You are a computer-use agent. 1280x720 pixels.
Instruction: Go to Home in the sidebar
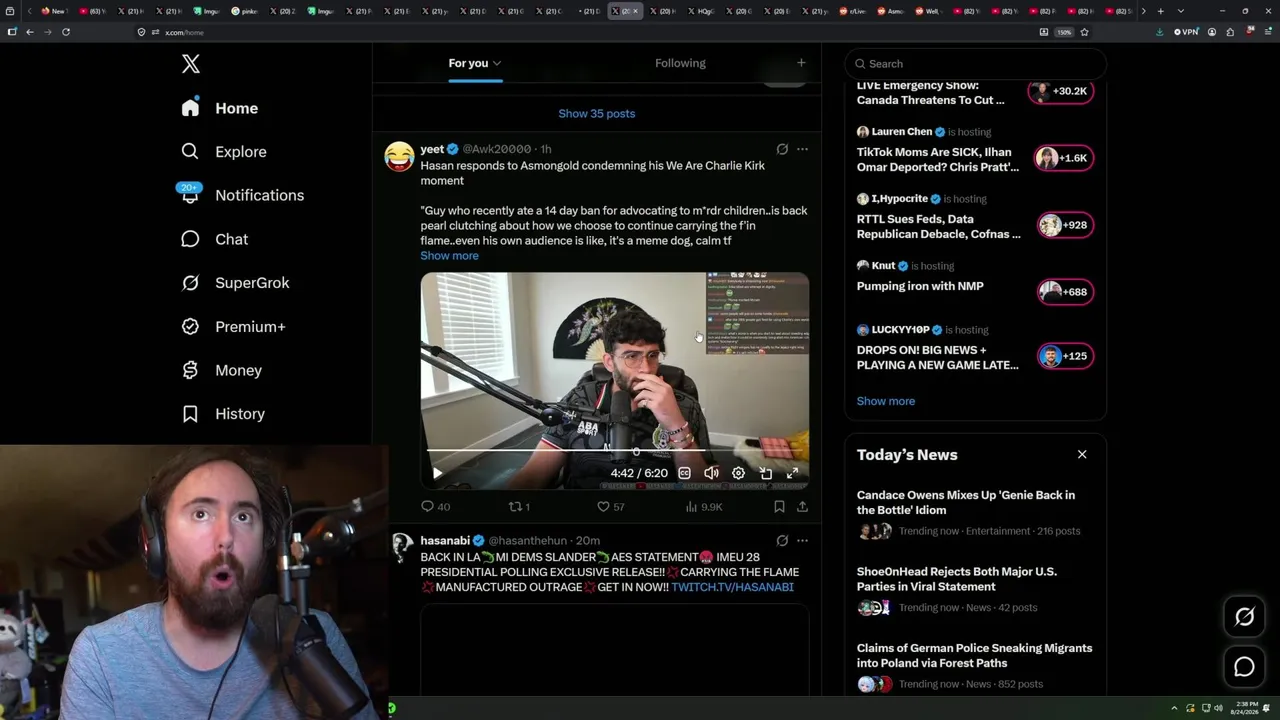(220, 108)
